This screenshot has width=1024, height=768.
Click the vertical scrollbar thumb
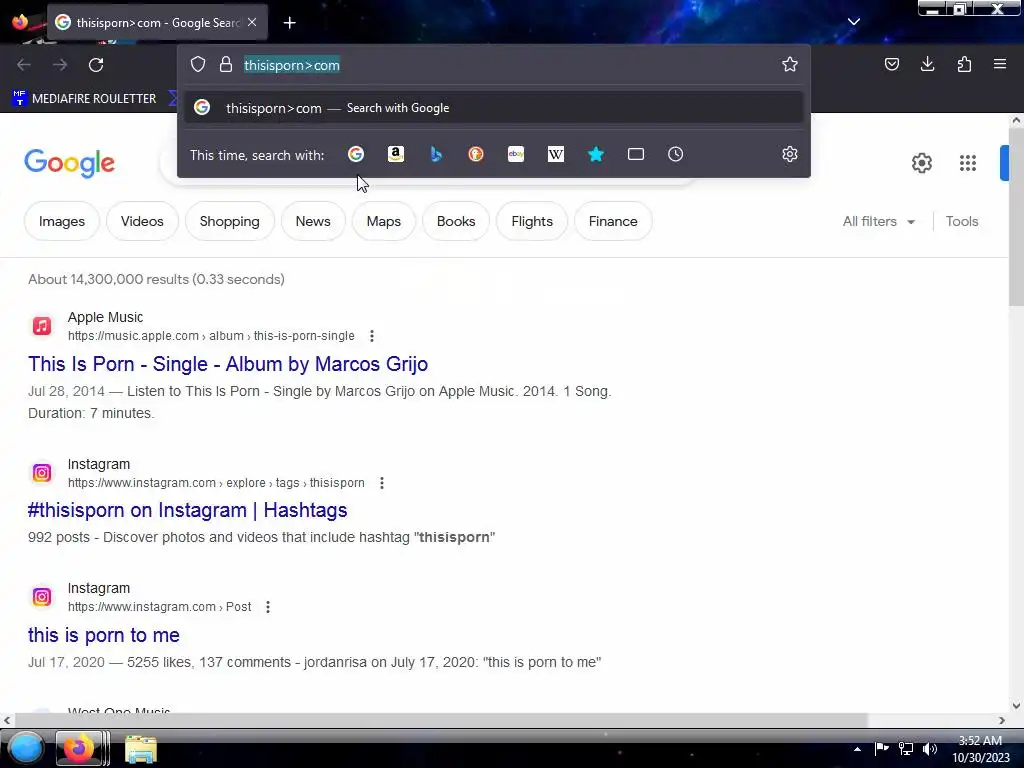click(x=1016, y=217)
